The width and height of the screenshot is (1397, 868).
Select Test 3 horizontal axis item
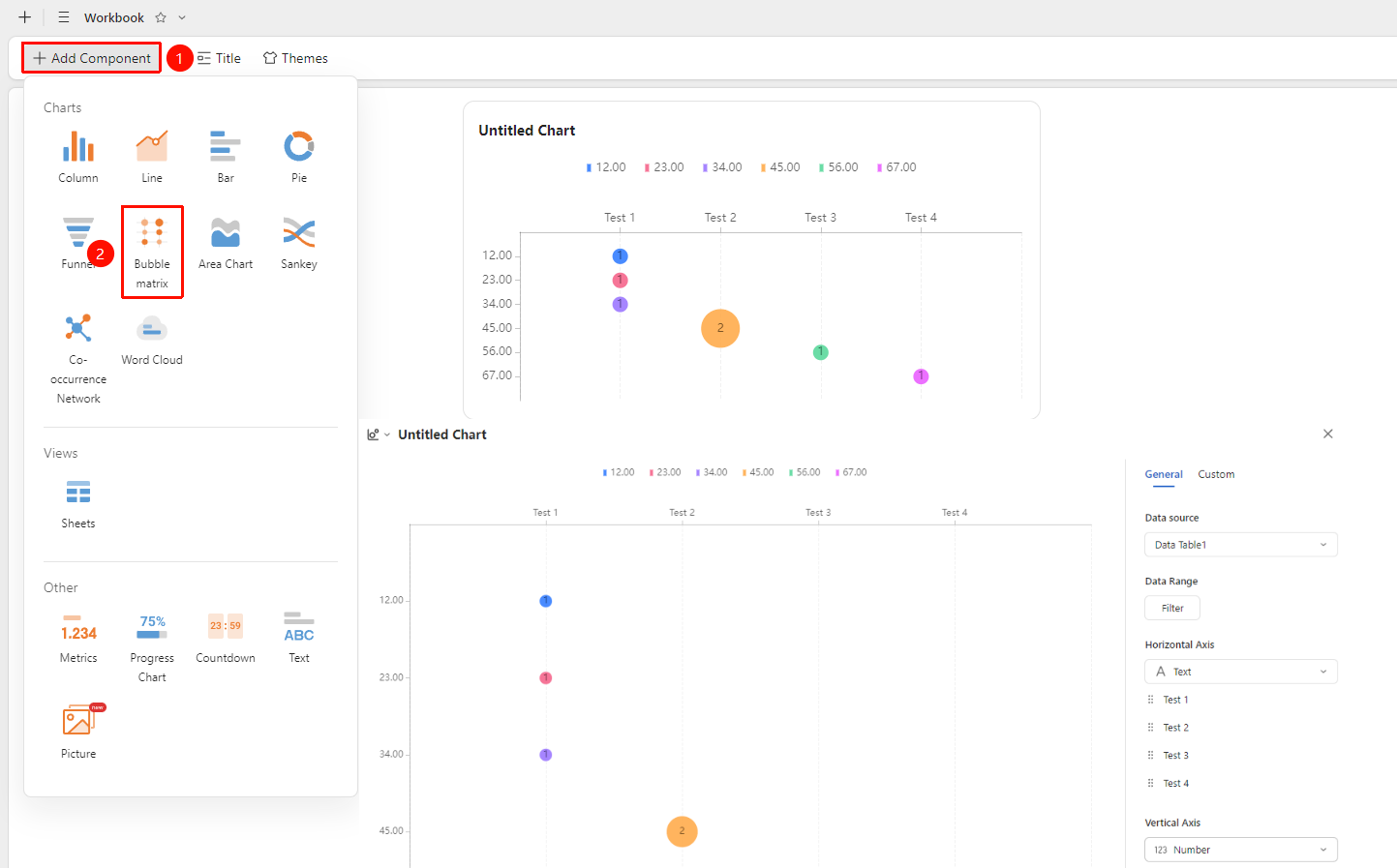point(1176,756)
